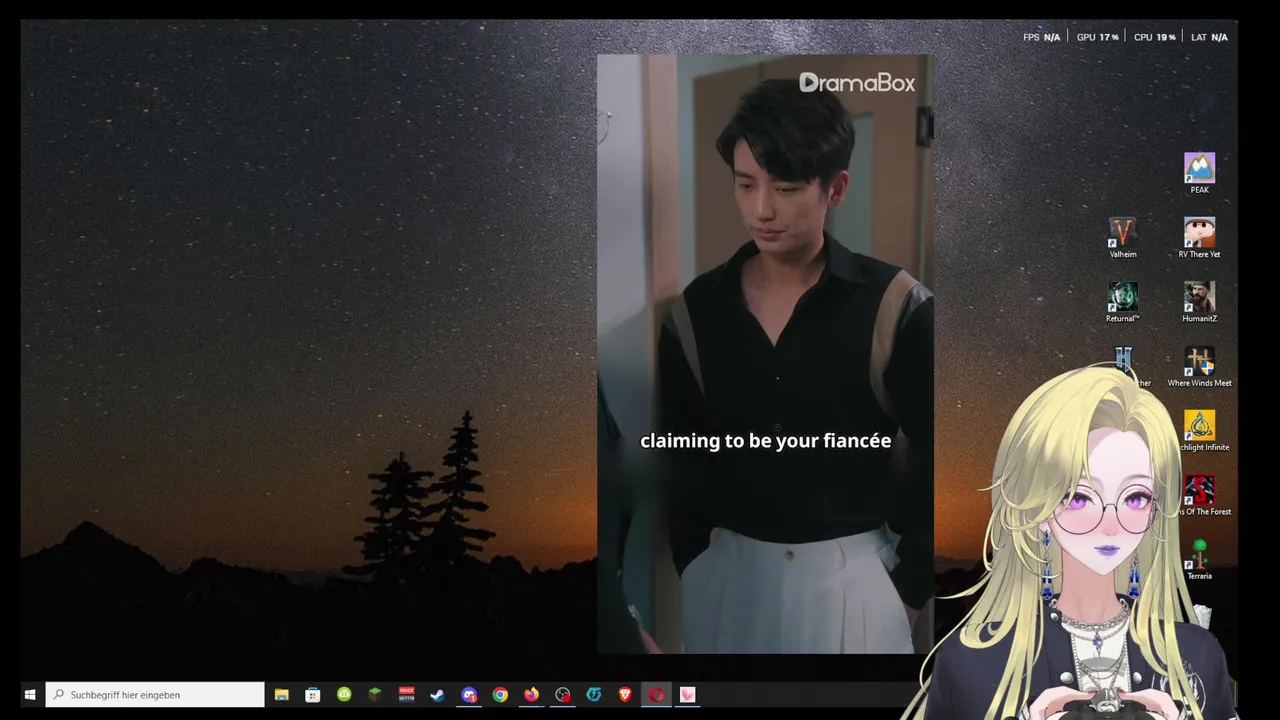
Task: Click the 'Suchbegriff hier eingeben' search box
Action: (x=155, y=694)
